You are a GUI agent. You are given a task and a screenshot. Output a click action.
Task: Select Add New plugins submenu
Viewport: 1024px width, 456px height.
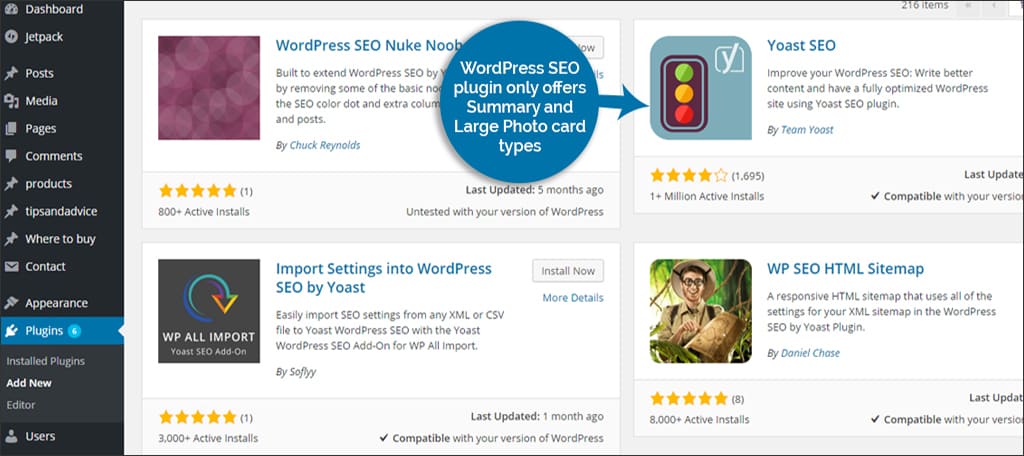[29, 383]
